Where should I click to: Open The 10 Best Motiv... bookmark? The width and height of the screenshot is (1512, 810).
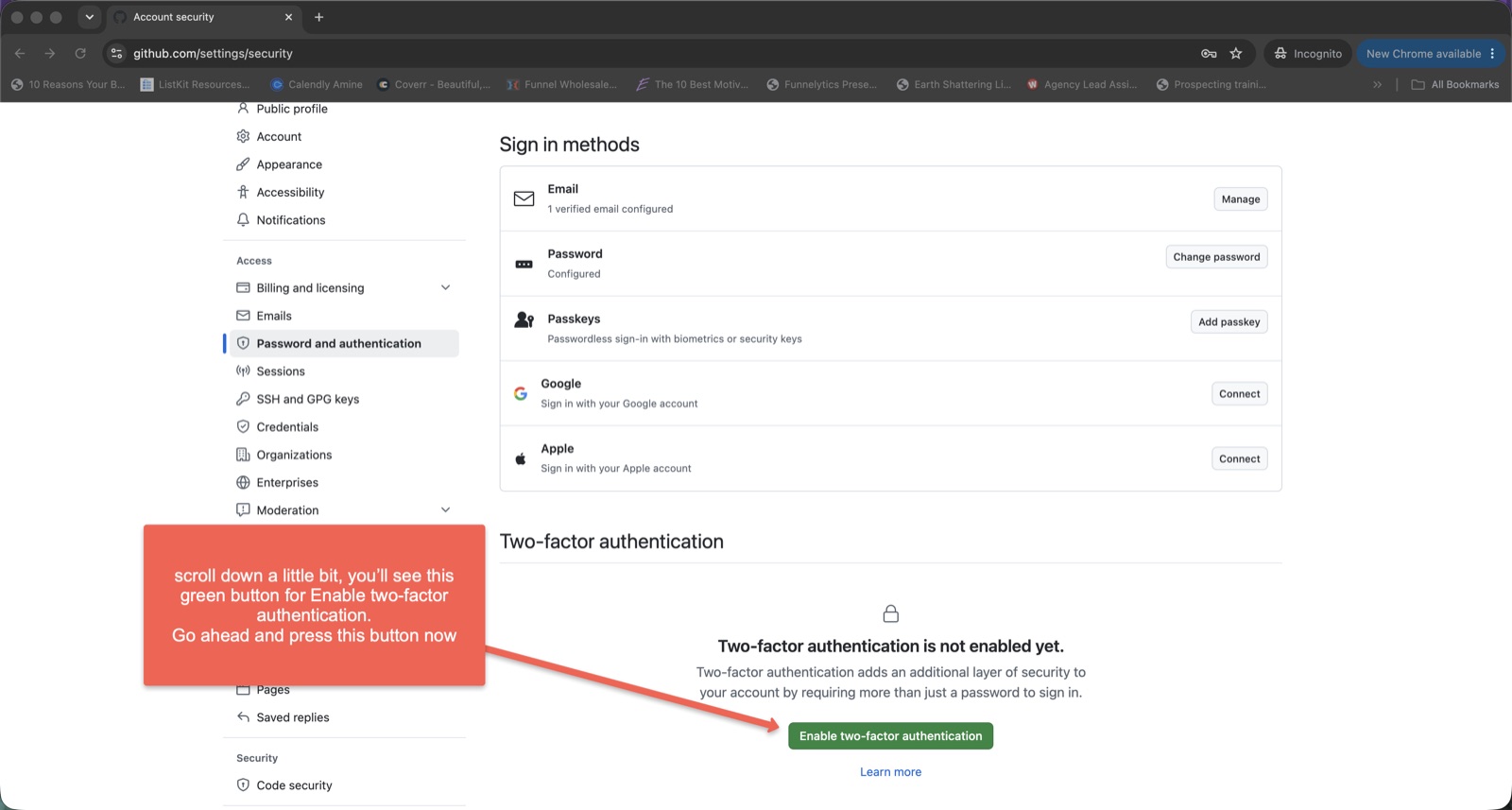point(692,84)
